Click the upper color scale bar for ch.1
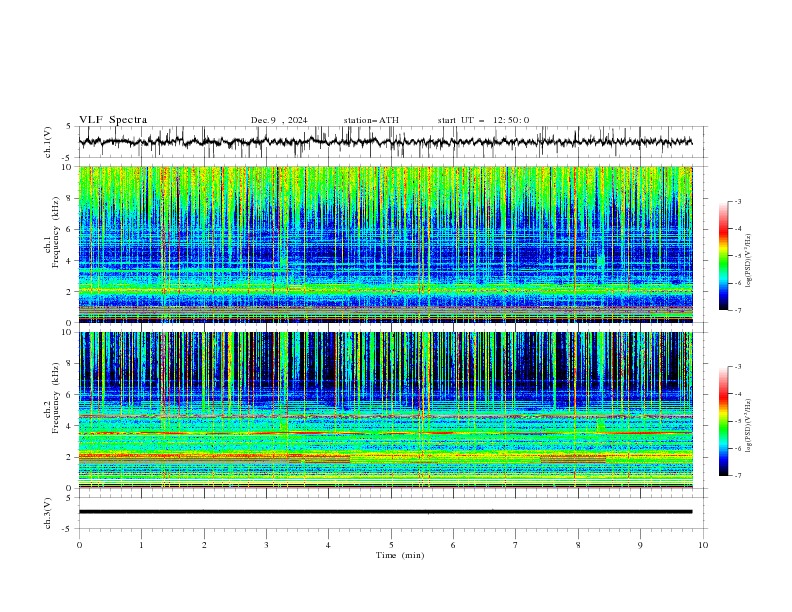 click(x=723, y=256)
